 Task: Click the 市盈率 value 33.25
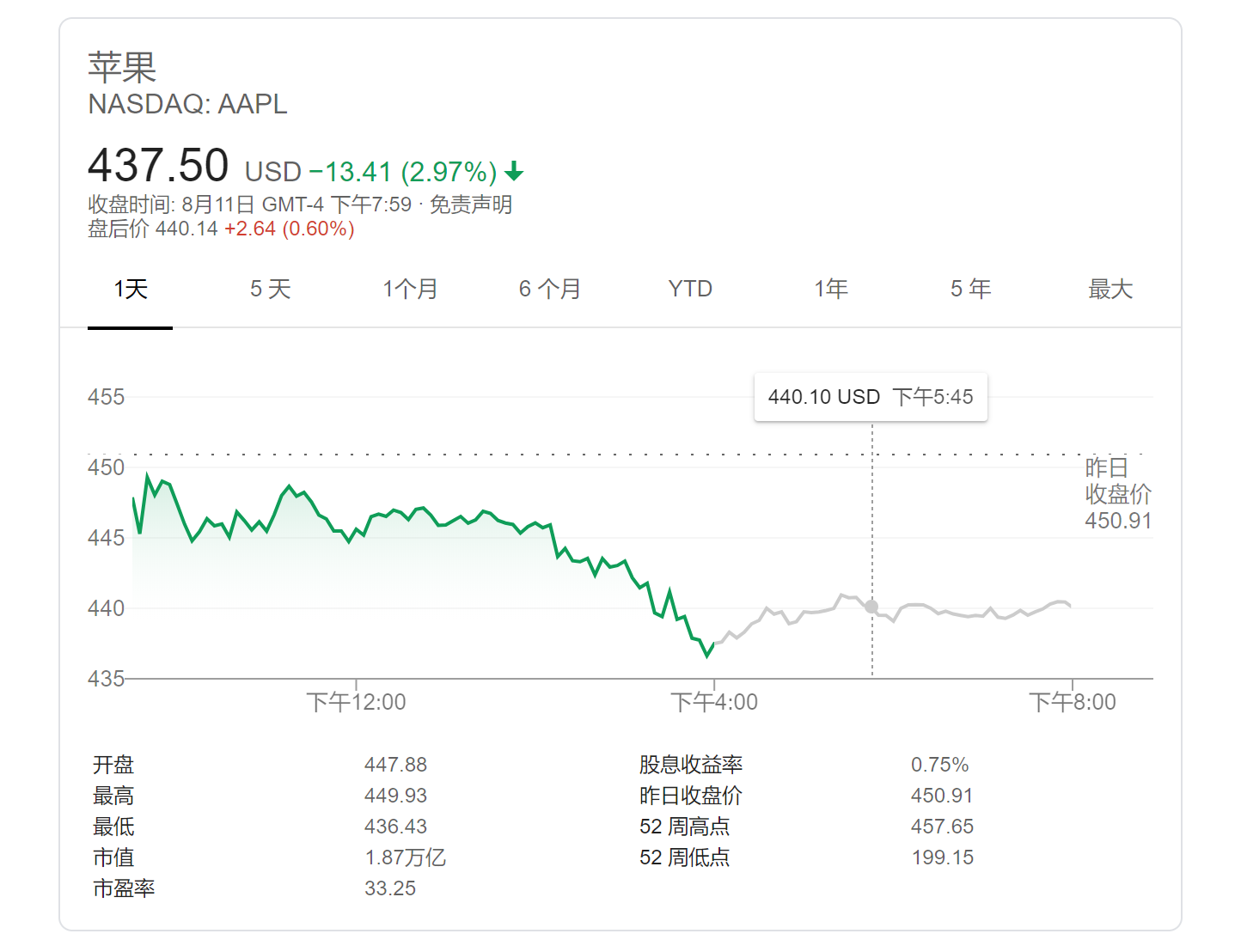click(x=390, y=888)
